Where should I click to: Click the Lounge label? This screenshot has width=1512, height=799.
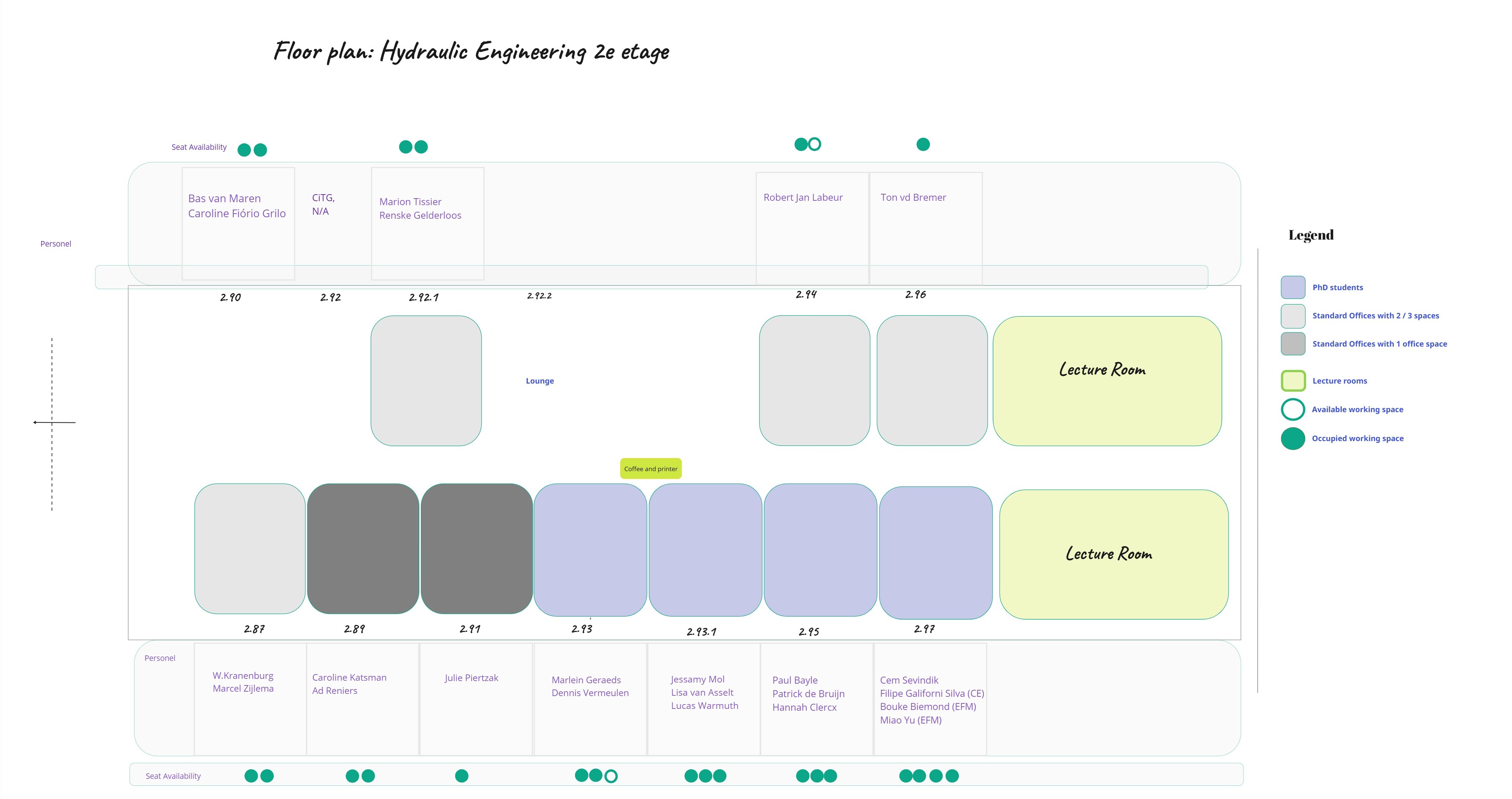pos(540,381)
